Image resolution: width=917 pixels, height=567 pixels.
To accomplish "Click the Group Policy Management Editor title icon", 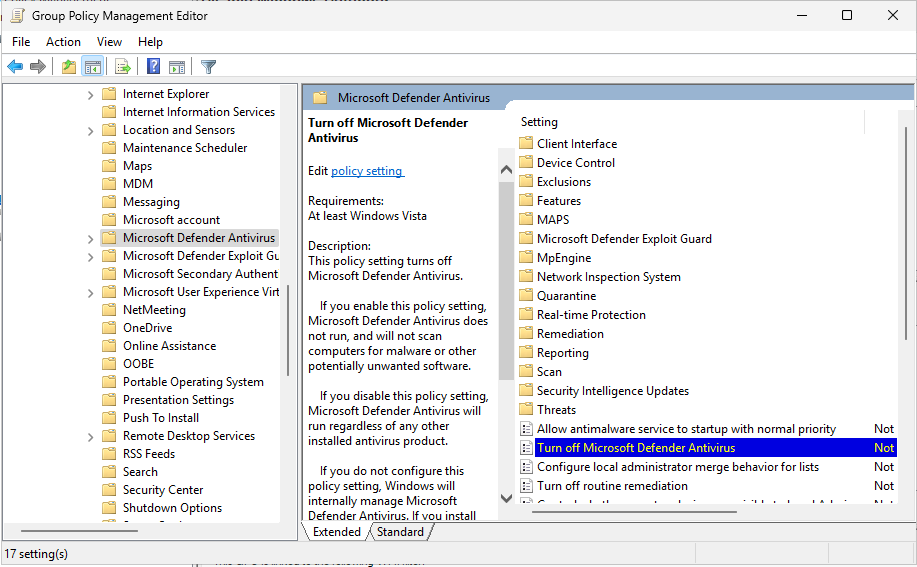I will (17, 16).
